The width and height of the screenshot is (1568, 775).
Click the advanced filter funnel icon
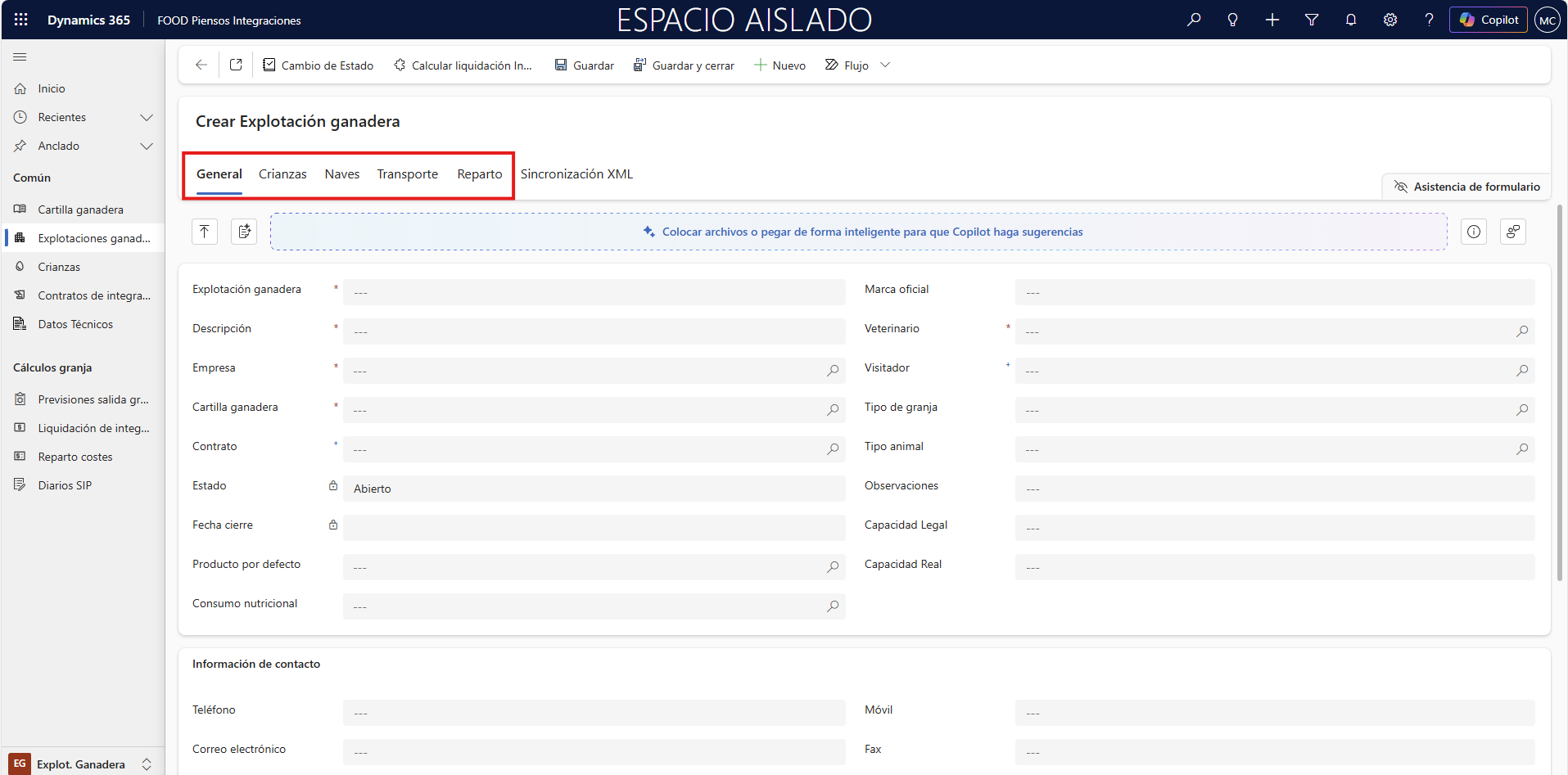coord(1312,20)
